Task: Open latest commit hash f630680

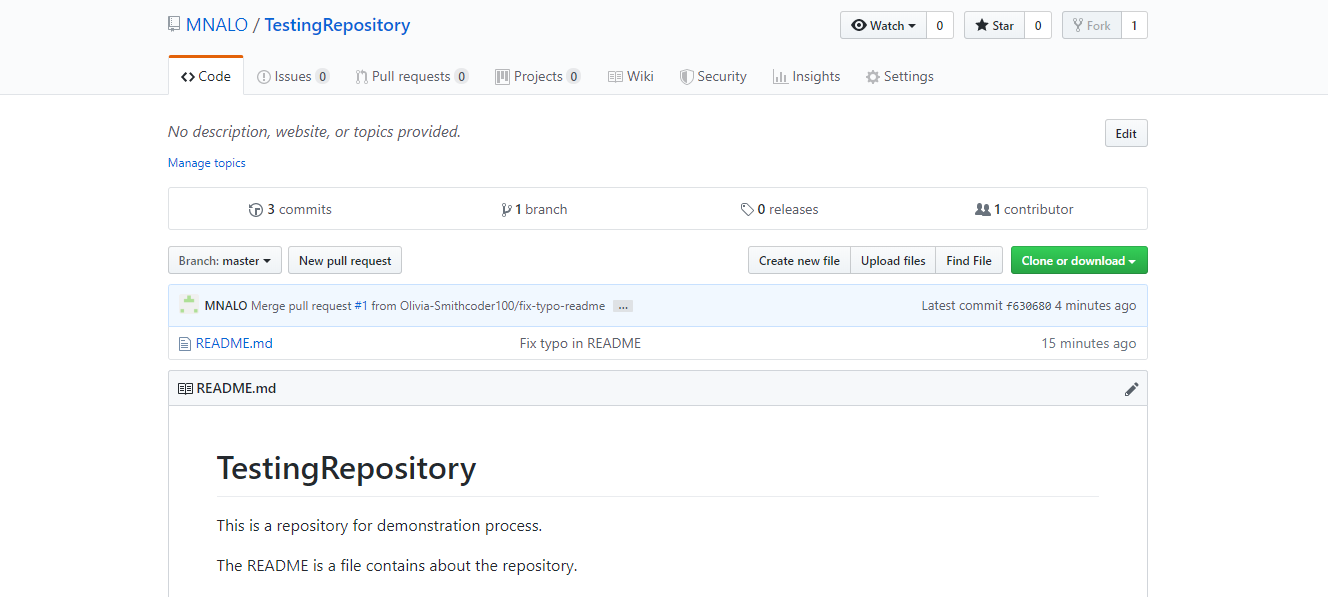Action: 1028,306
